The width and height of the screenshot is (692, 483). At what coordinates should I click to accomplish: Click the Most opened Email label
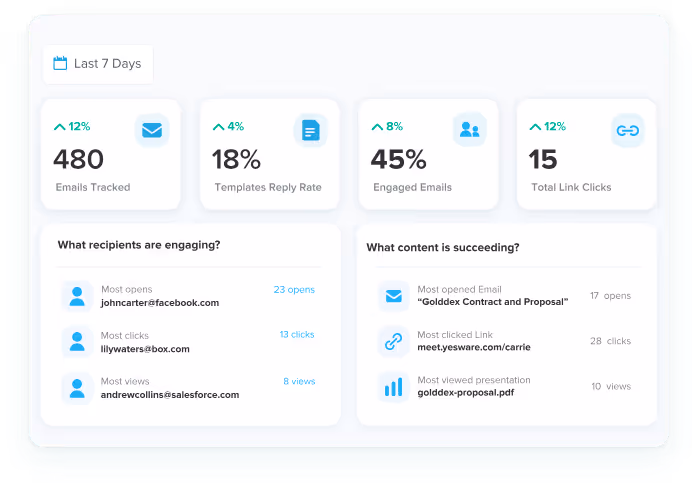[x=459, y=290]
